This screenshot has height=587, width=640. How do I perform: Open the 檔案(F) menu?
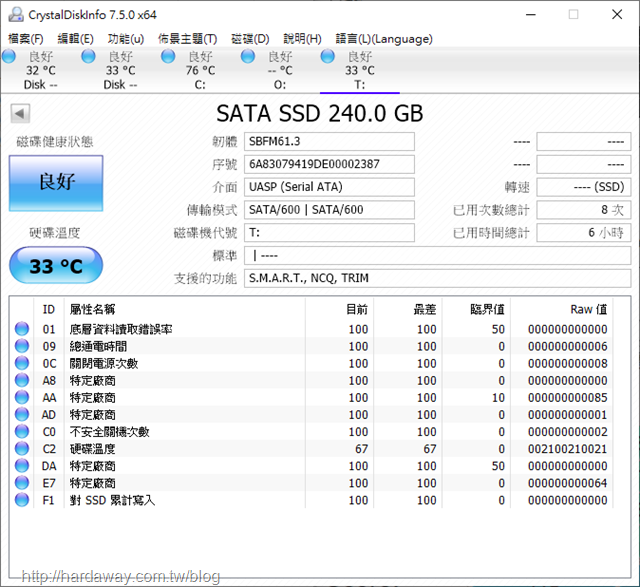(26, 39)
